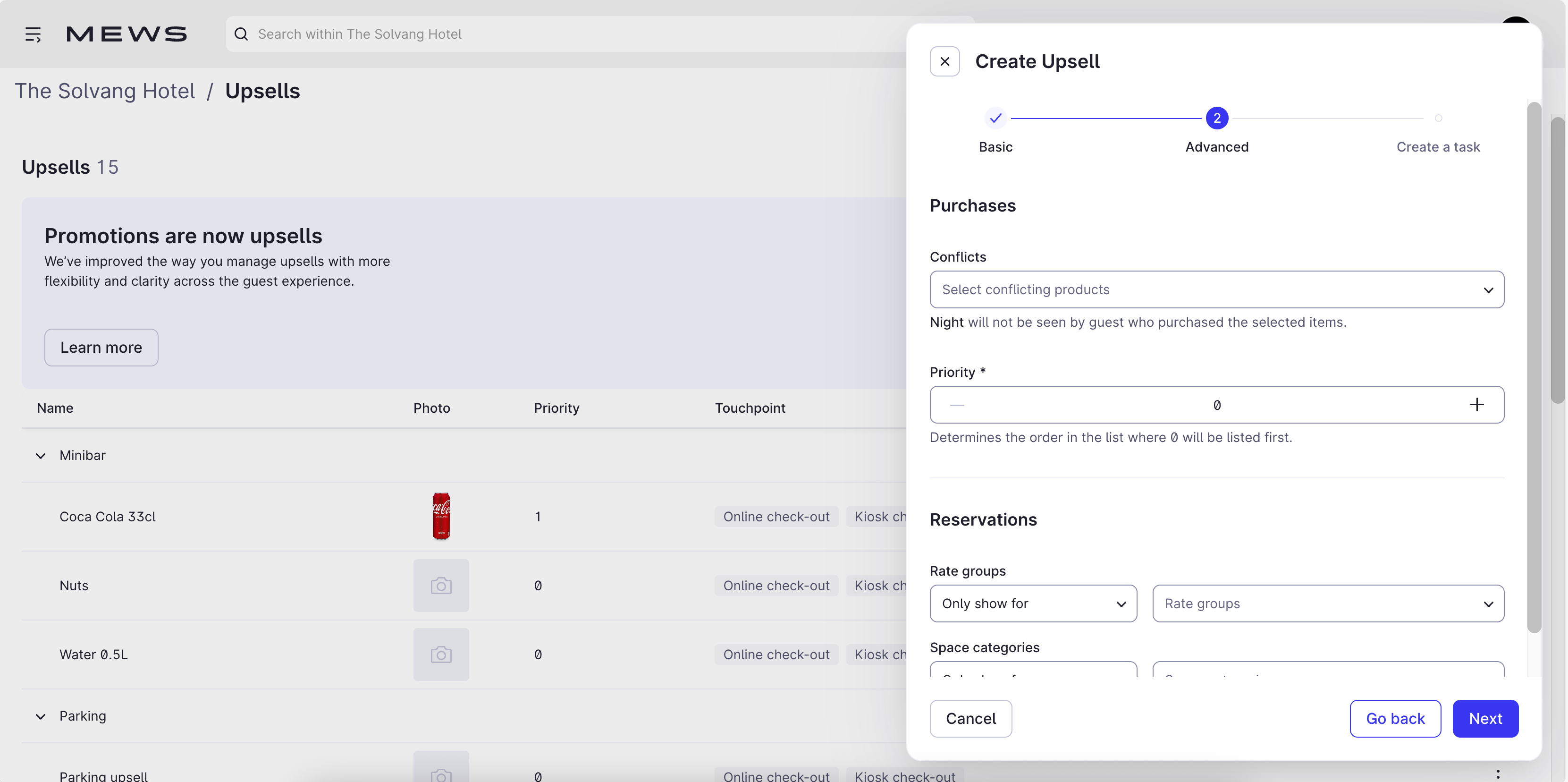Increase priority with the plus button
The width and height of the screenshot is (1568, 782).
[x=1477, y=405]
